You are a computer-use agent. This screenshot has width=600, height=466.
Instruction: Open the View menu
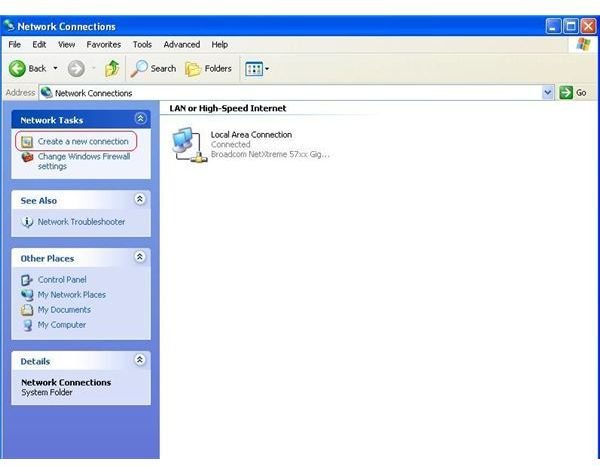tap(67, 45)
